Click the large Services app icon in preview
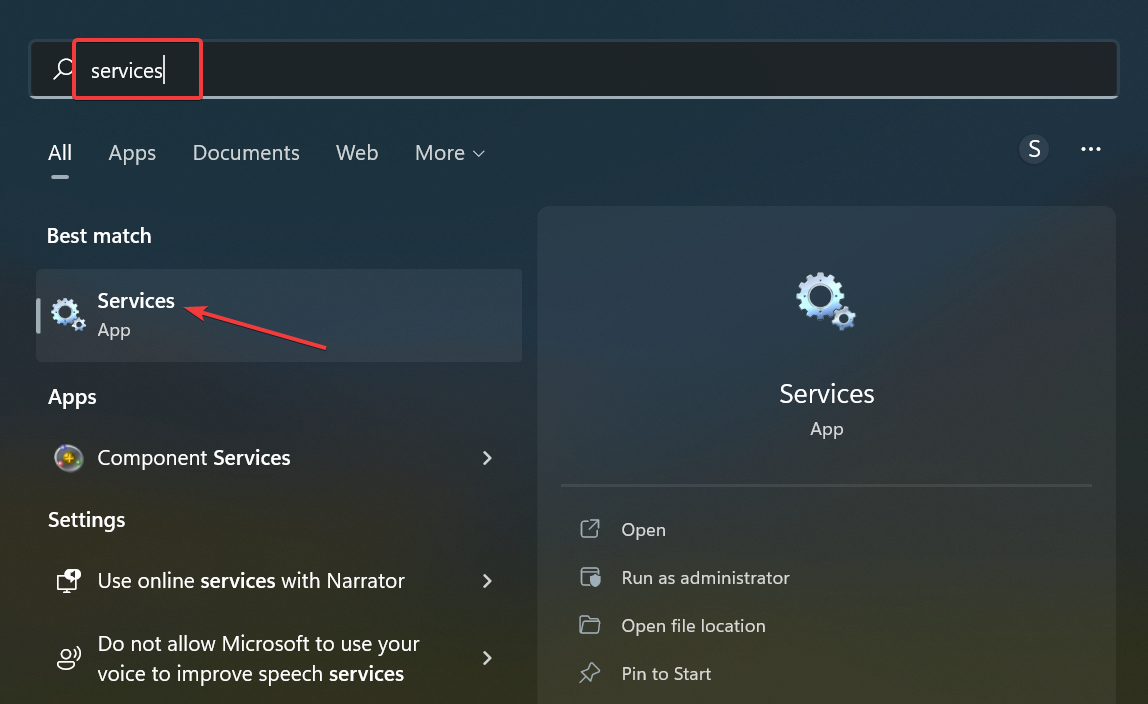 826,300
